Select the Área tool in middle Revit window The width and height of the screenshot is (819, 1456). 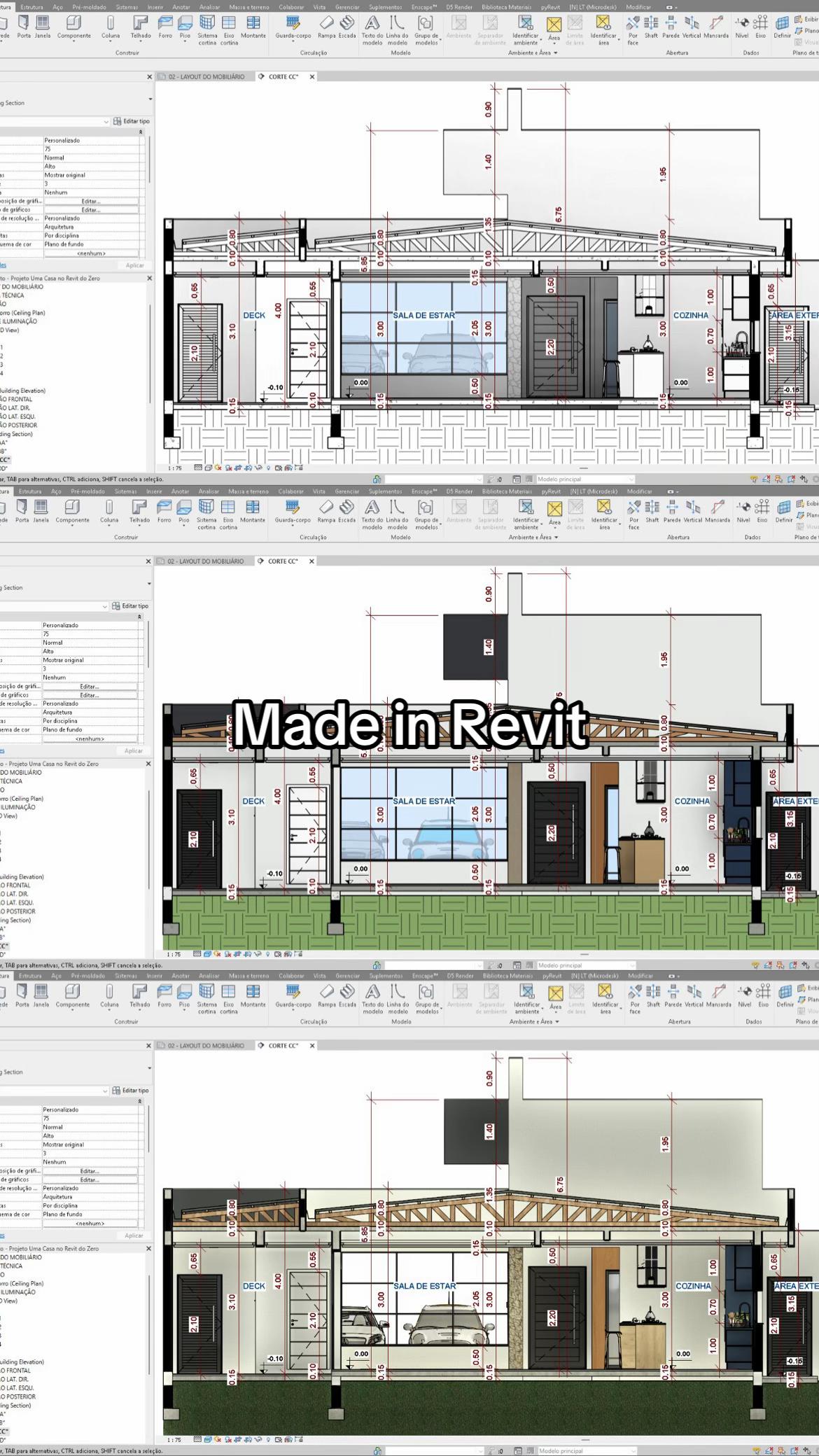[x=554, y=513]
